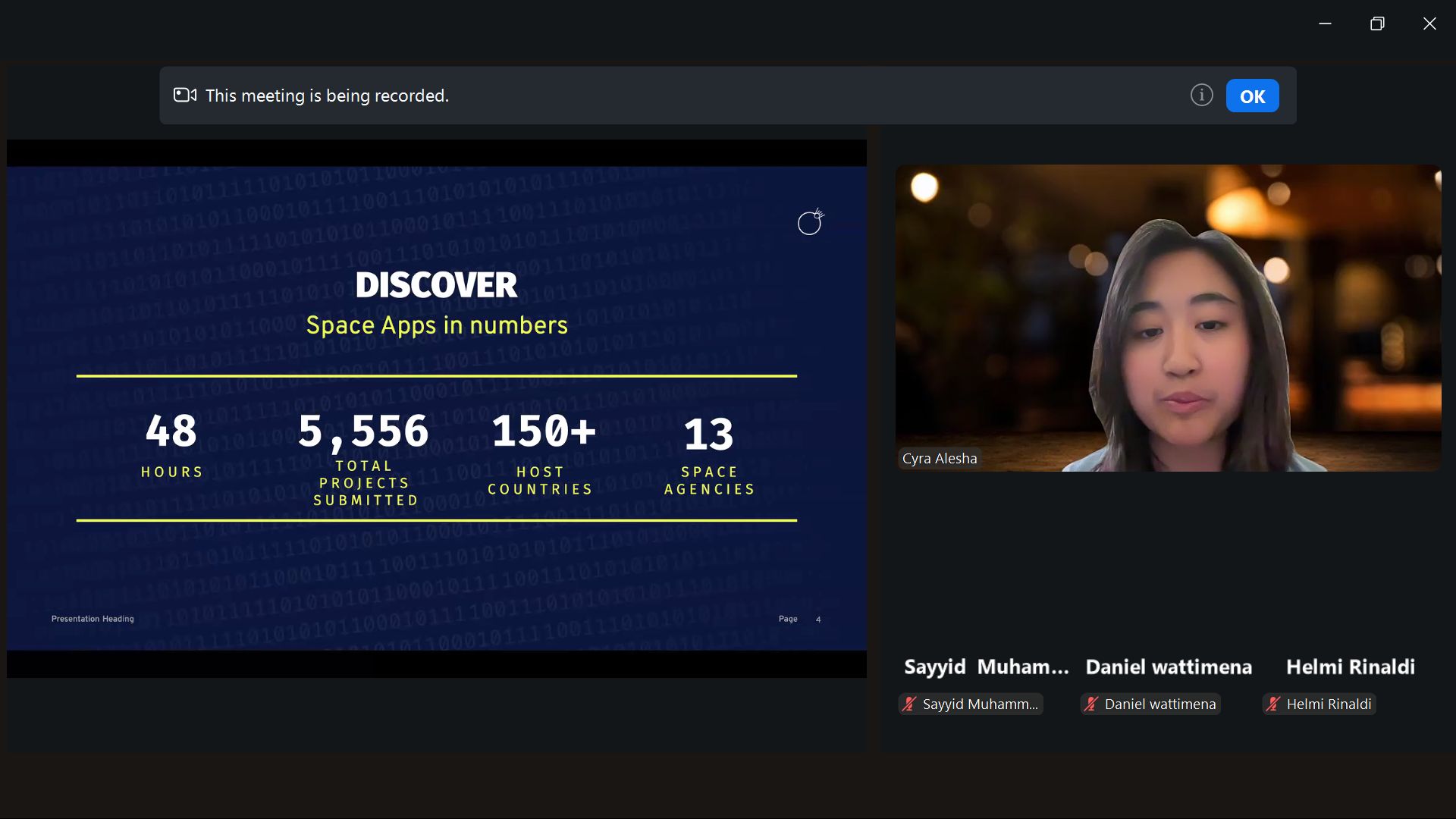
Task: Click Helmi Rinaldi's muted microphone icon
Action: [x=1273, y=704]
